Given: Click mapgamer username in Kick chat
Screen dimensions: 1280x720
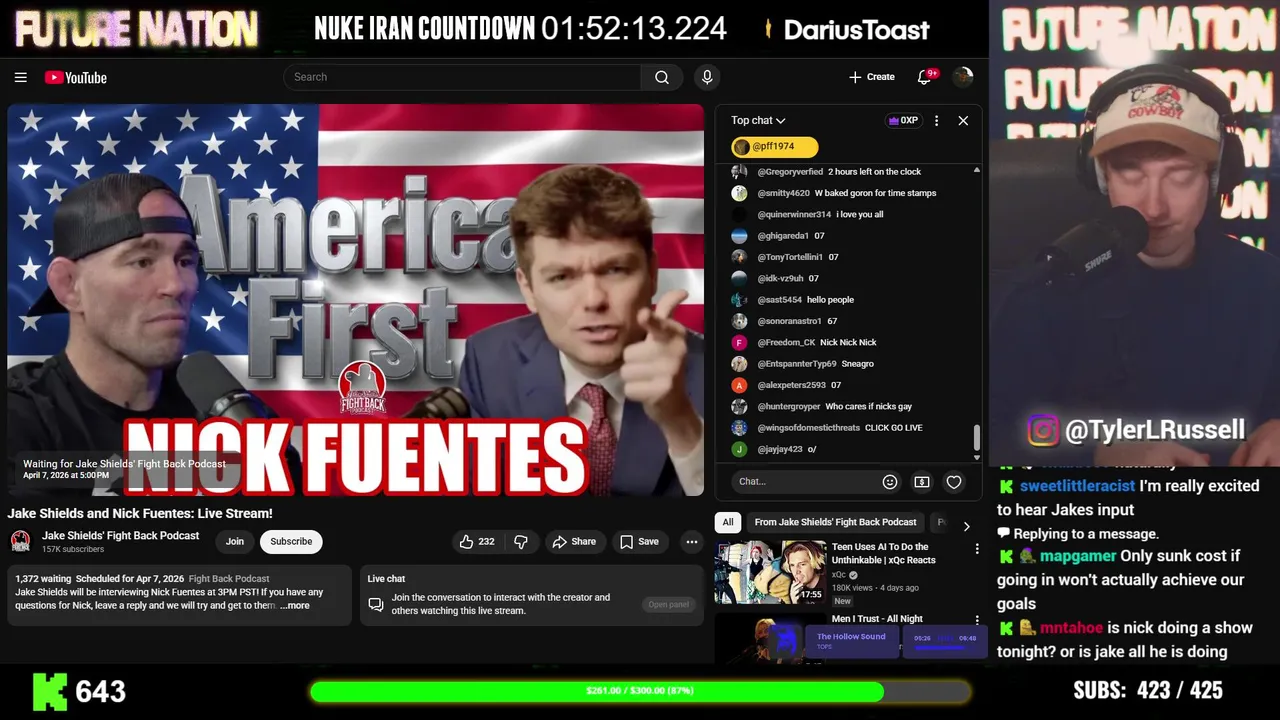Looking at the screenshot, I should pos(1078,556).
